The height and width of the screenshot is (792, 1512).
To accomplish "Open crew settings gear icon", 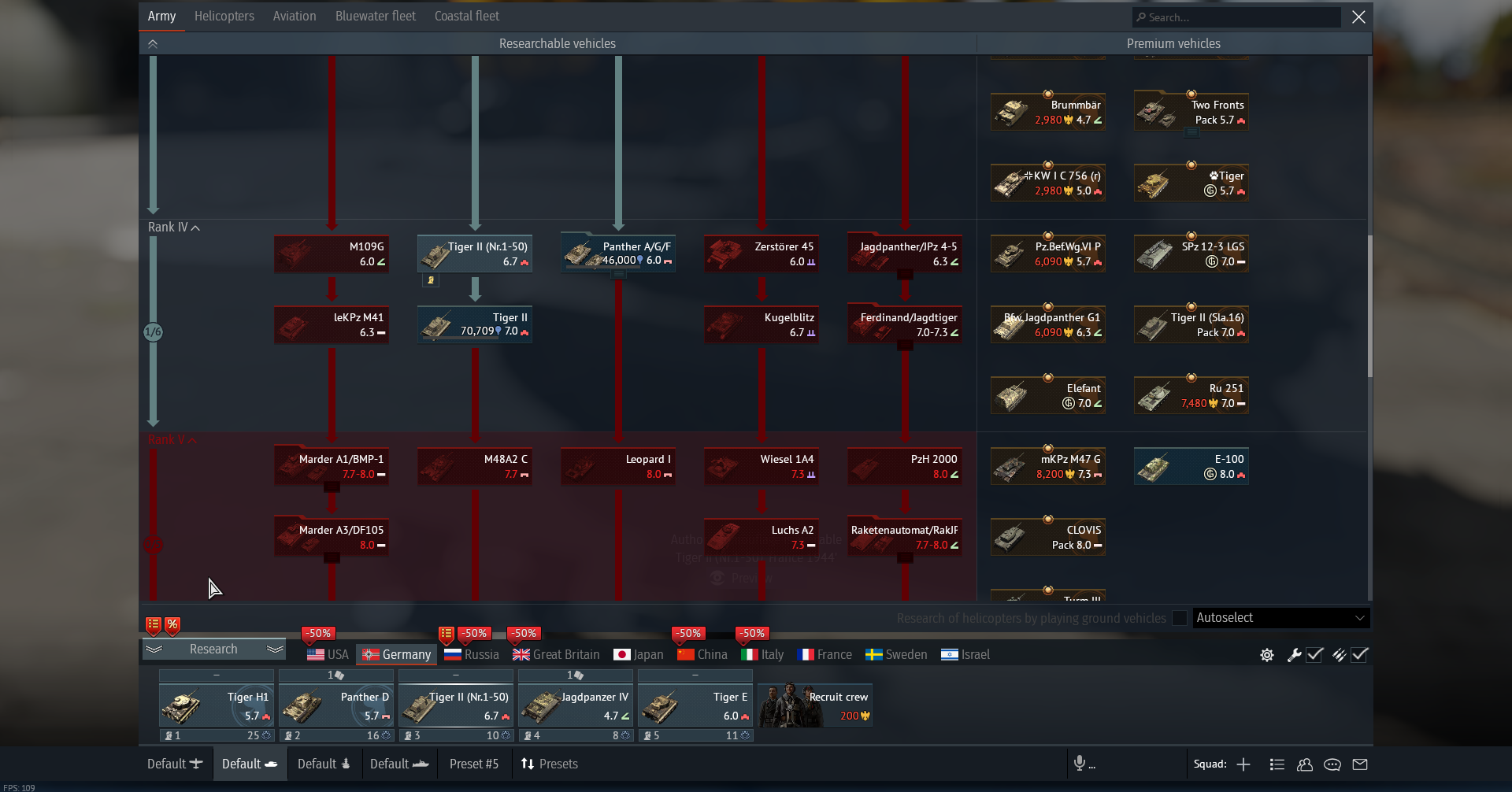I will 1266,655.
